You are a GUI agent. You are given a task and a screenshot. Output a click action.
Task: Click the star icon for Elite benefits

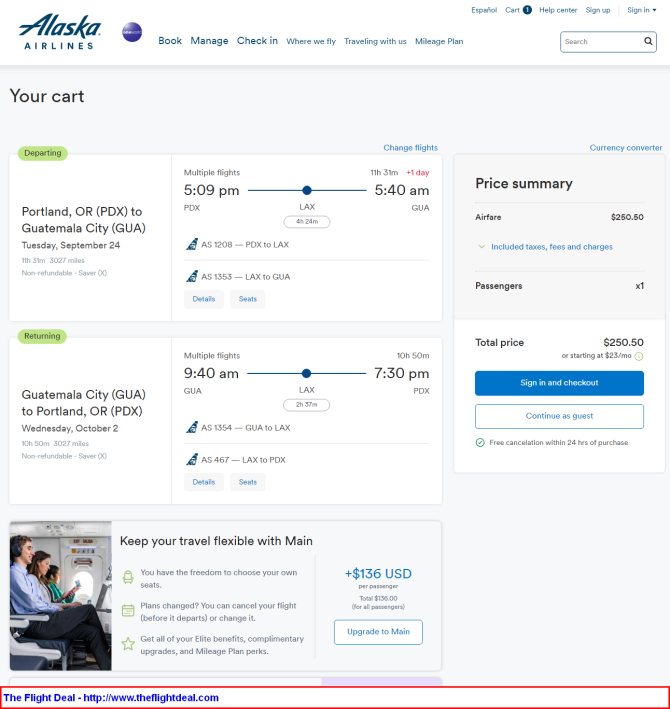coord(128,644)
